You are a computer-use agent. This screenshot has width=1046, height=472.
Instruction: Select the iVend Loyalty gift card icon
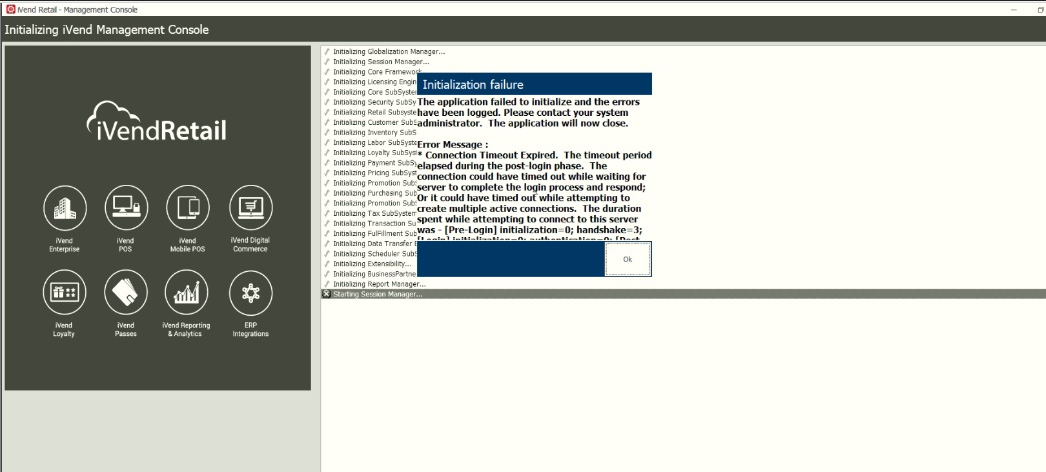(x=64, y=292)
